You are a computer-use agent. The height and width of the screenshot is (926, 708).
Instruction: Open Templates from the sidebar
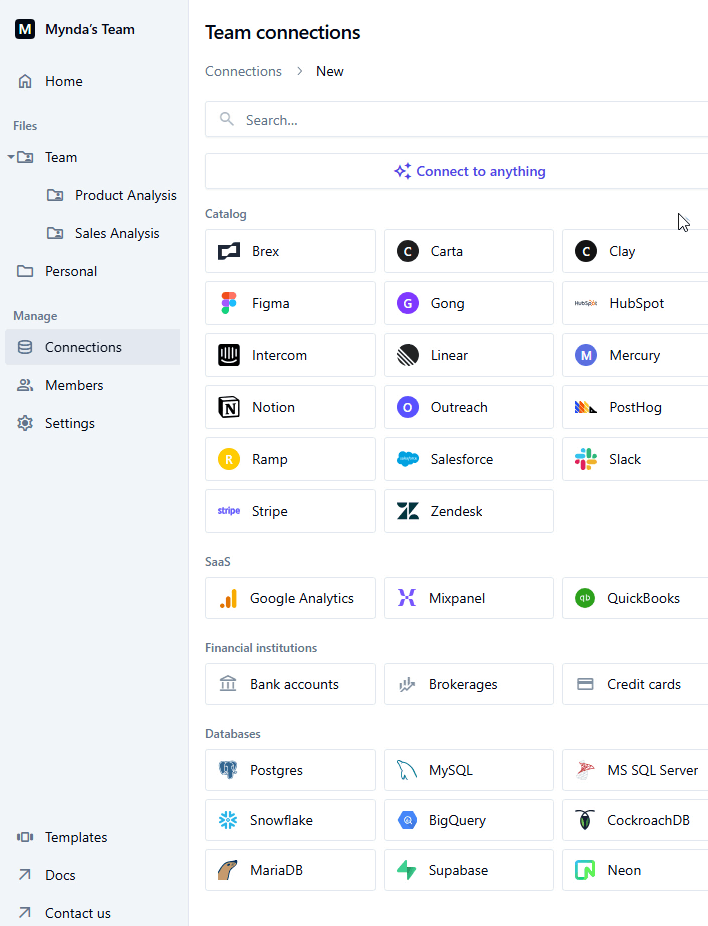[x=93, y=837]
